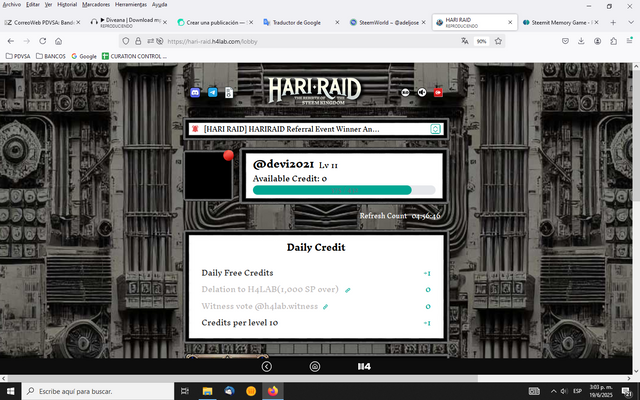The image size is (640, 400).
Task: Click the Witness vote @h4lab.witness text
Action: click(260, 306)
